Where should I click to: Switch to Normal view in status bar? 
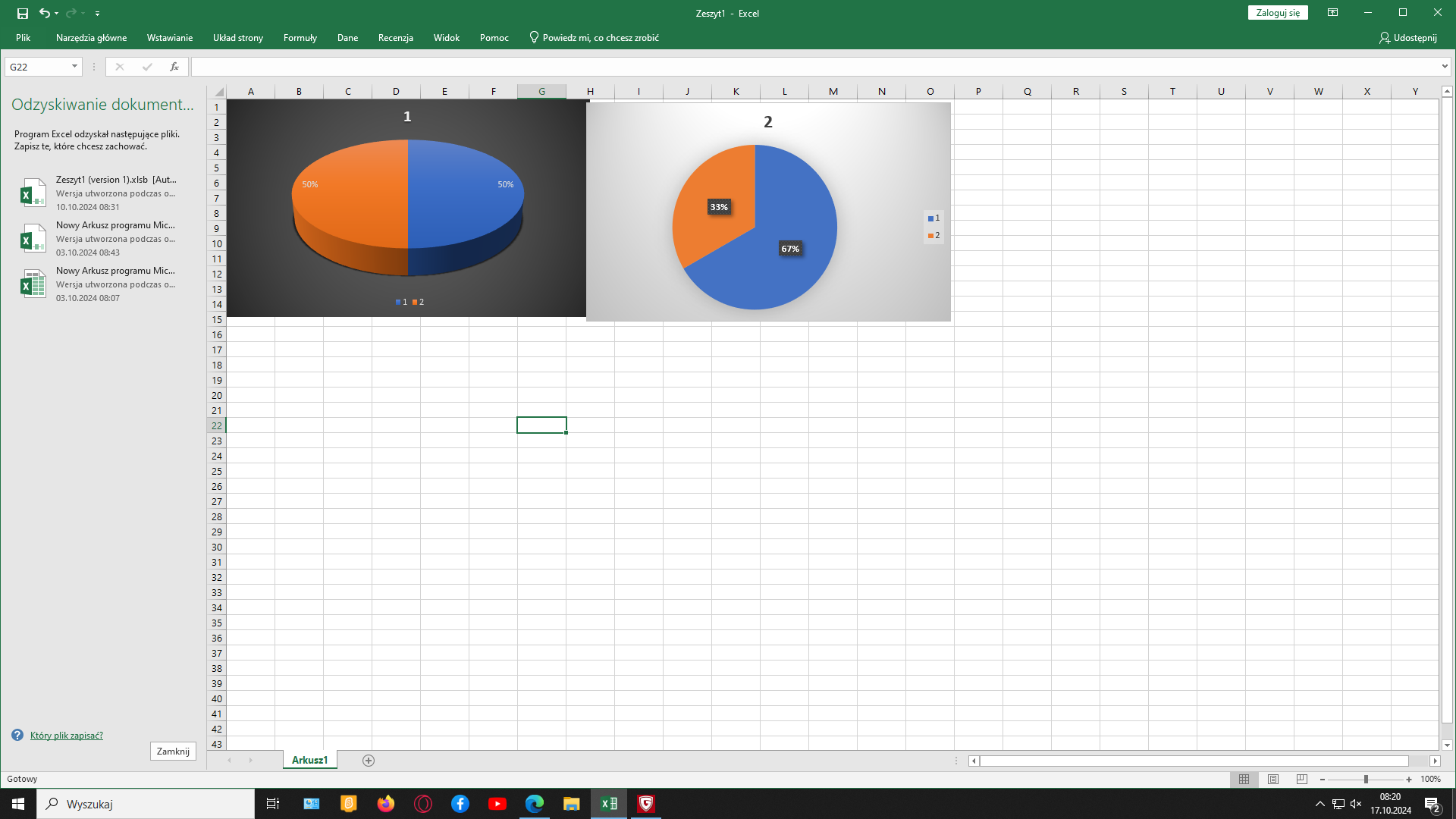pyautogui.click(x=1244, y=780)
